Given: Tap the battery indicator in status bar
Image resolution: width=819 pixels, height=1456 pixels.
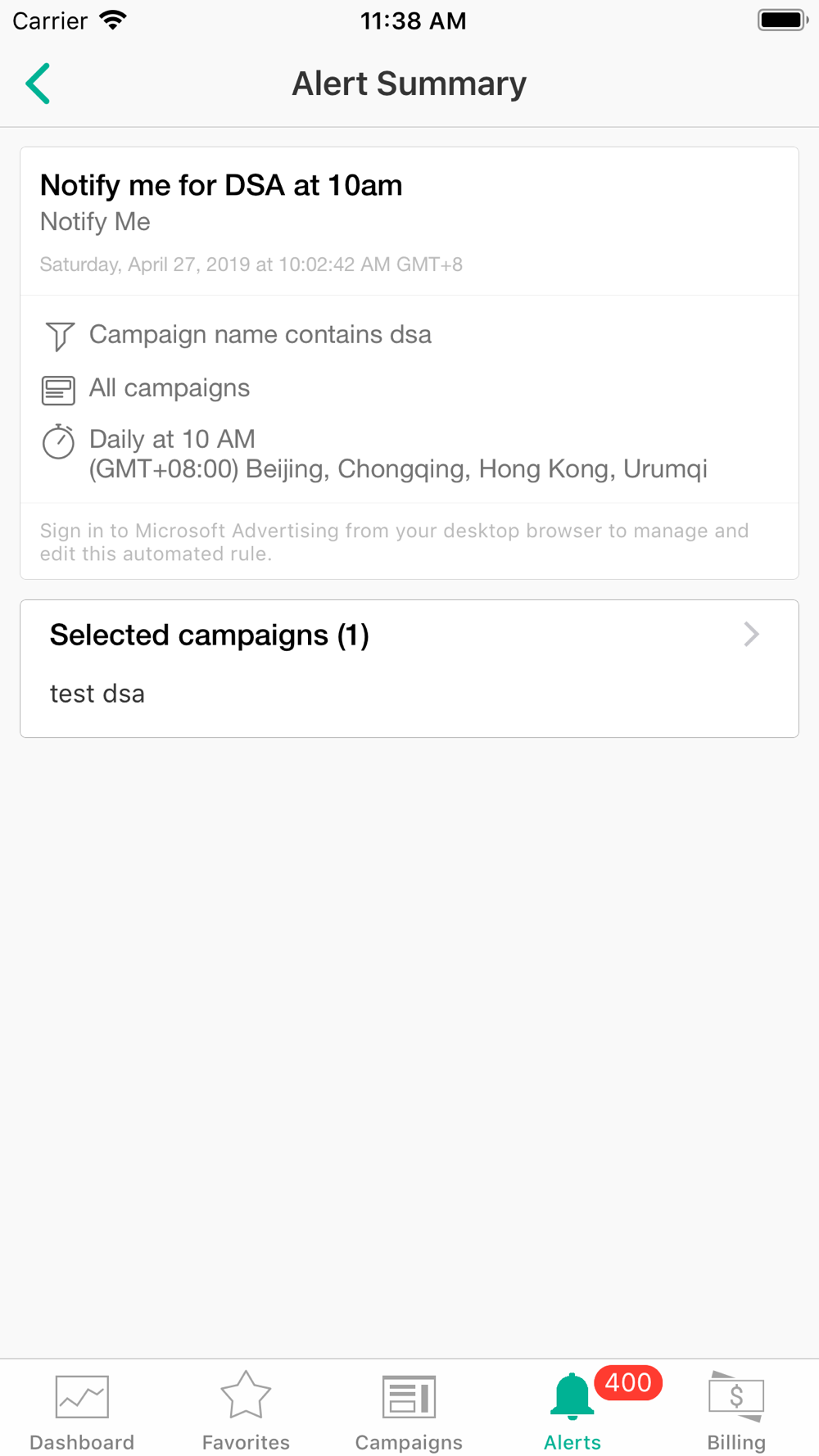Looking at the screenshot, I should [782, 20].
